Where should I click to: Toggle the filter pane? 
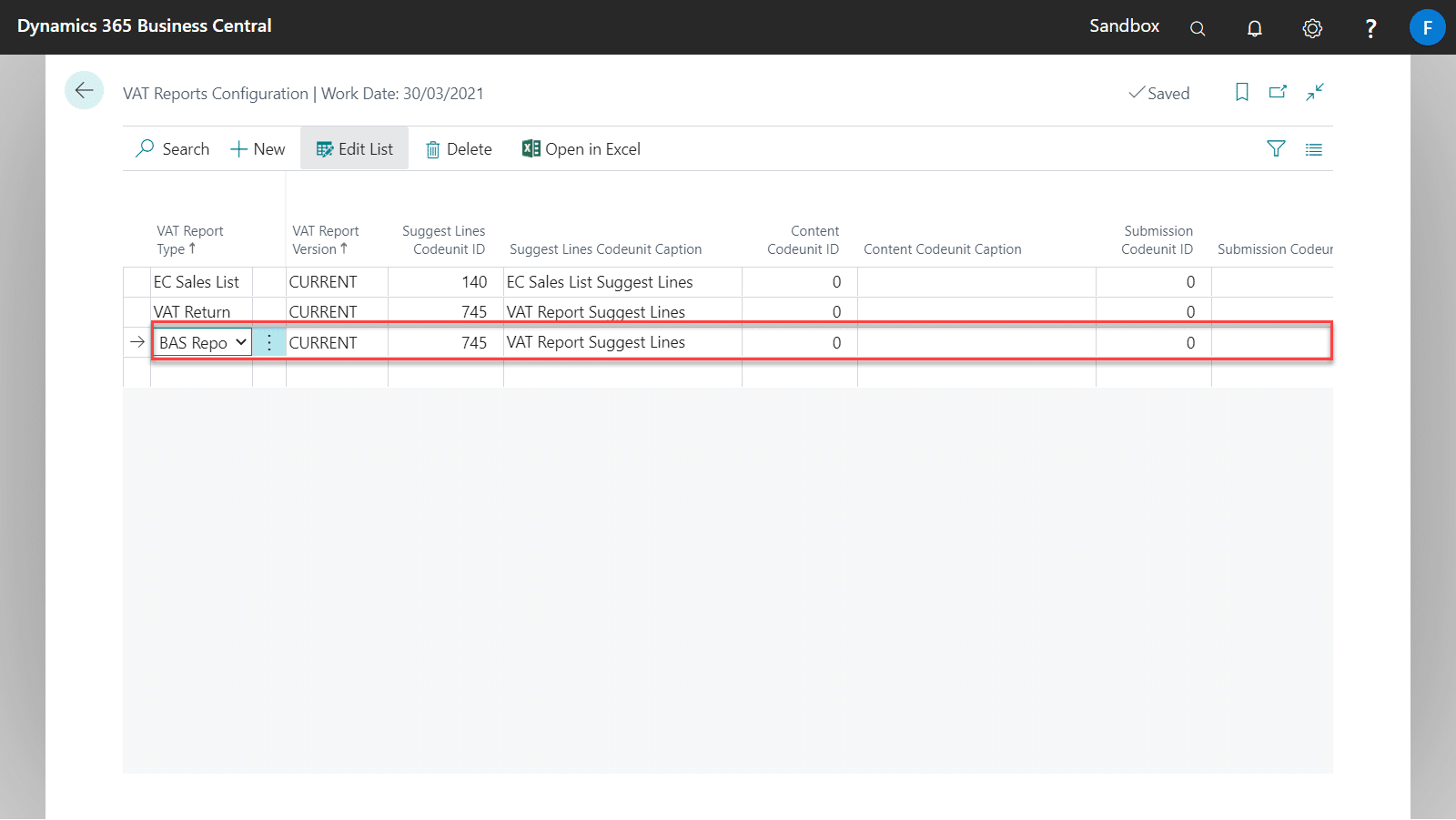click(1276, 149)
